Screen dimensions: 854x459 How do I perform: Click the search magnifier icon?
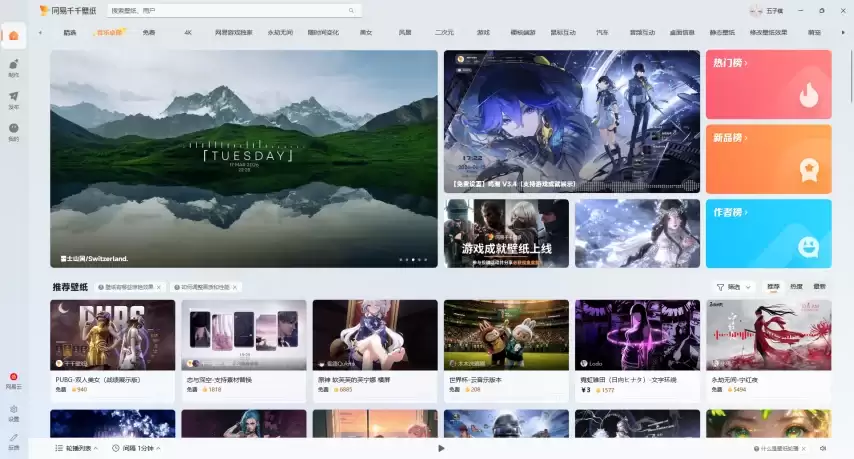(x=351, y=10)
